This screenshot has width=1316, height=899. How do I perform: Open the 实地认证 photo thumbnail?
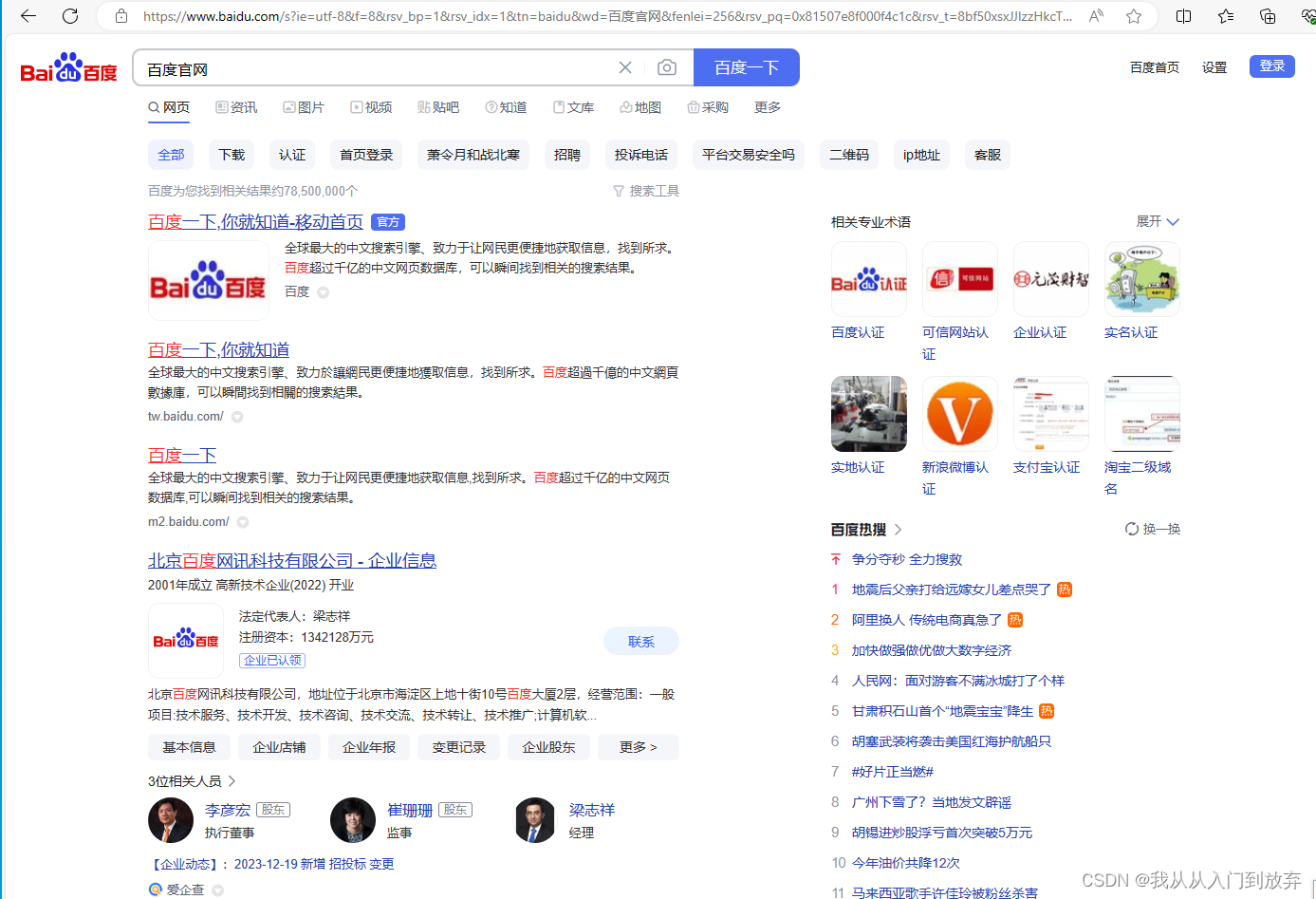tap(869, 414)
